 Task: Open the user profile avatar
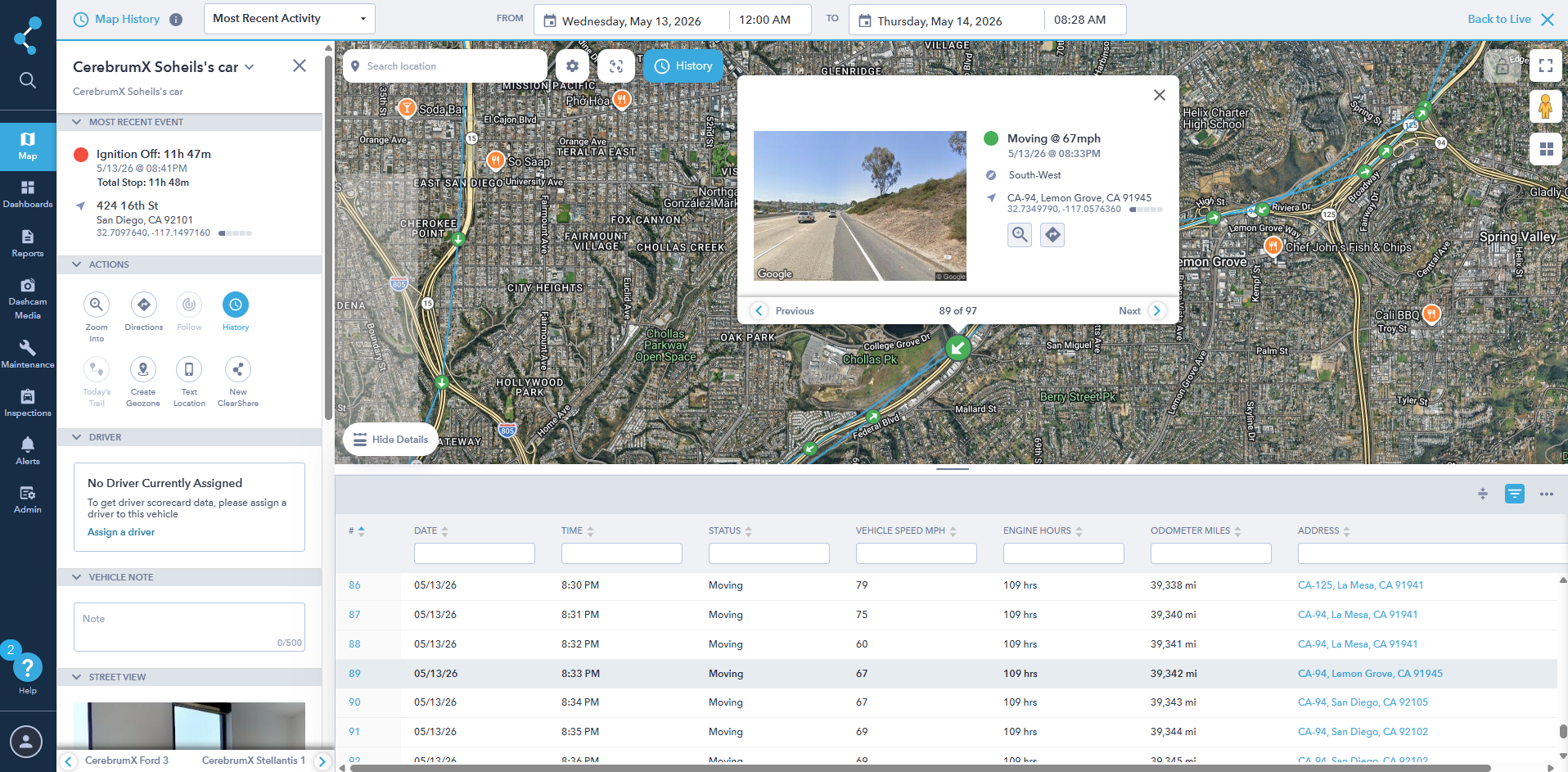click(x=26, y=742)
